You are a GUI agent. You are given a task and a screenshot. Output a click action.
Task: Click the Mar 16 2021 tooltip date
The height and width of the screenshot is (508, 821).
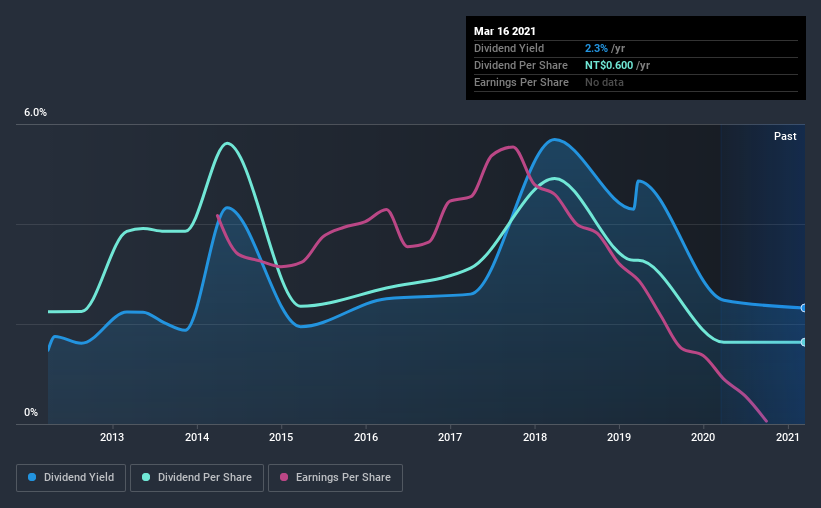pyautogui.click(x=505, y=31)
